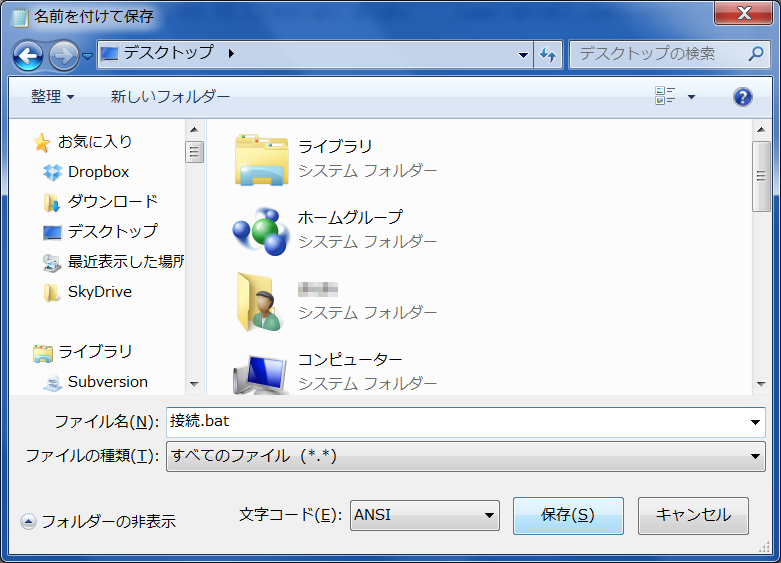Click the キャンセル button
The width and height of the screenshot is (781, 563).
693,516
